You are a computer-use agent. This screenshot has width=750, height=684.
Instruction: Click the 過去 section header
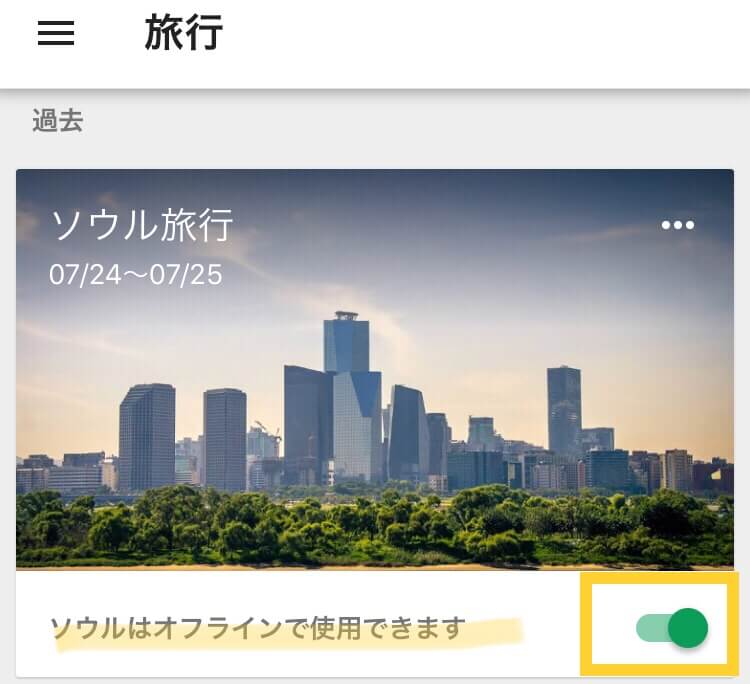click(58, 120)
